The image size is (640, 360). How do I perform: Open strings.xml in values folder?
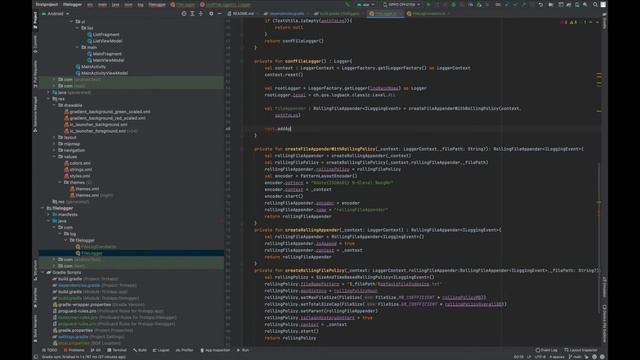[x=81, y=169]
